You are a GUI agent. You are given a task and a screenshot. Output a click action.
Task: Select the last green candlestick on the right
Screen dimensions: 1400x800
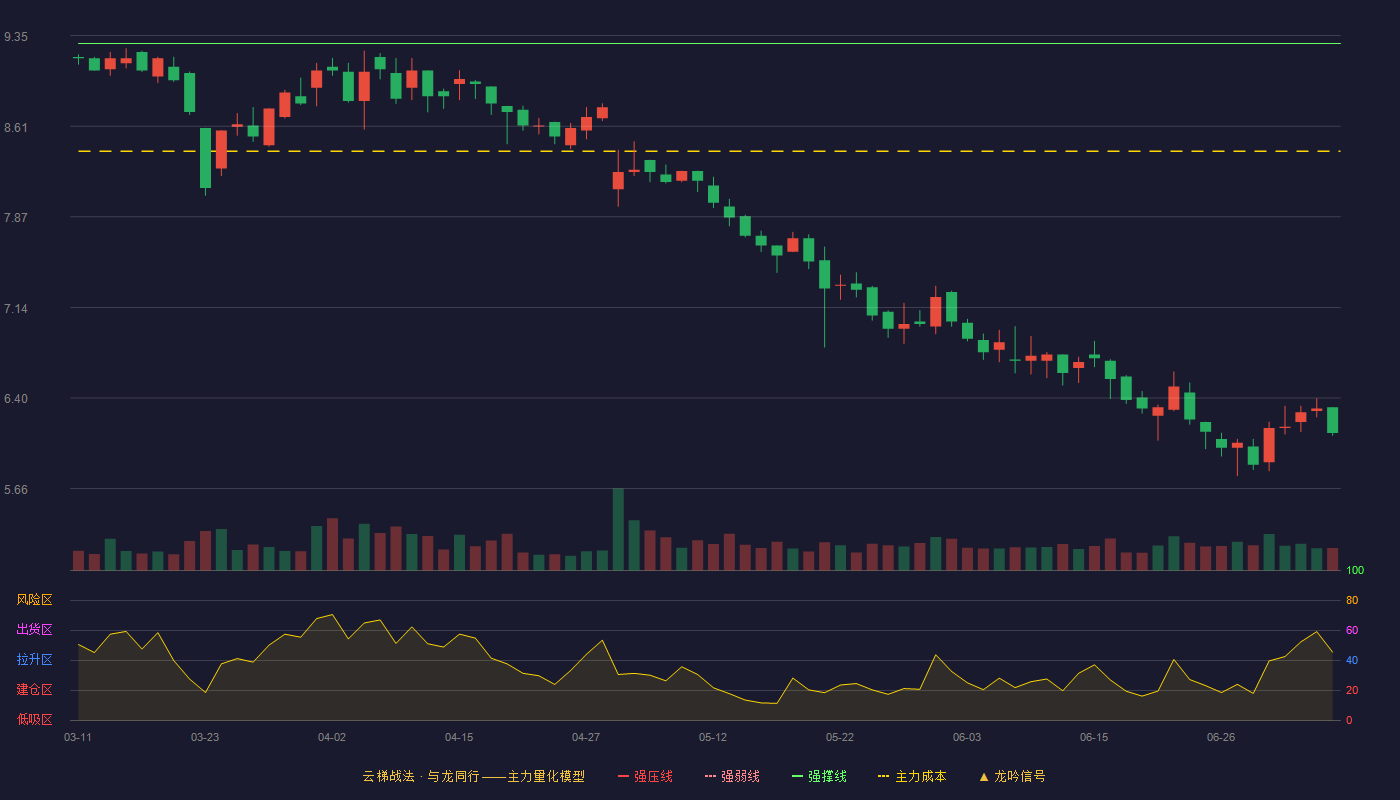point(1332,420)
